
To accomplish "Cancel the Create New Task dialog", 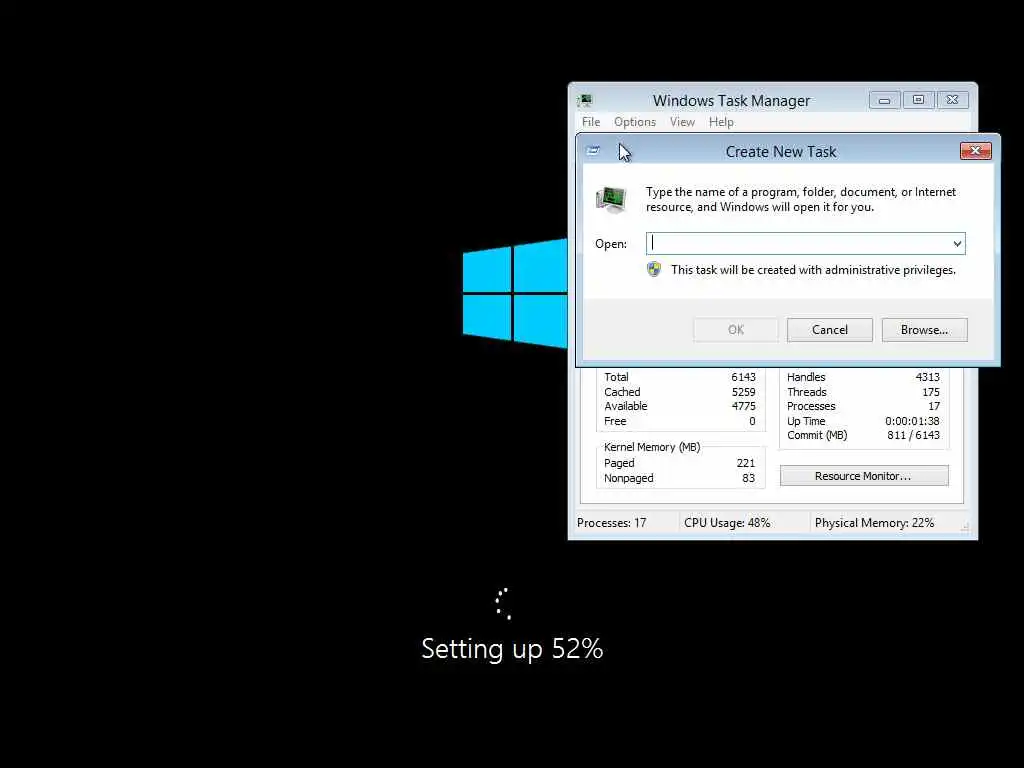I will [829, 330].
